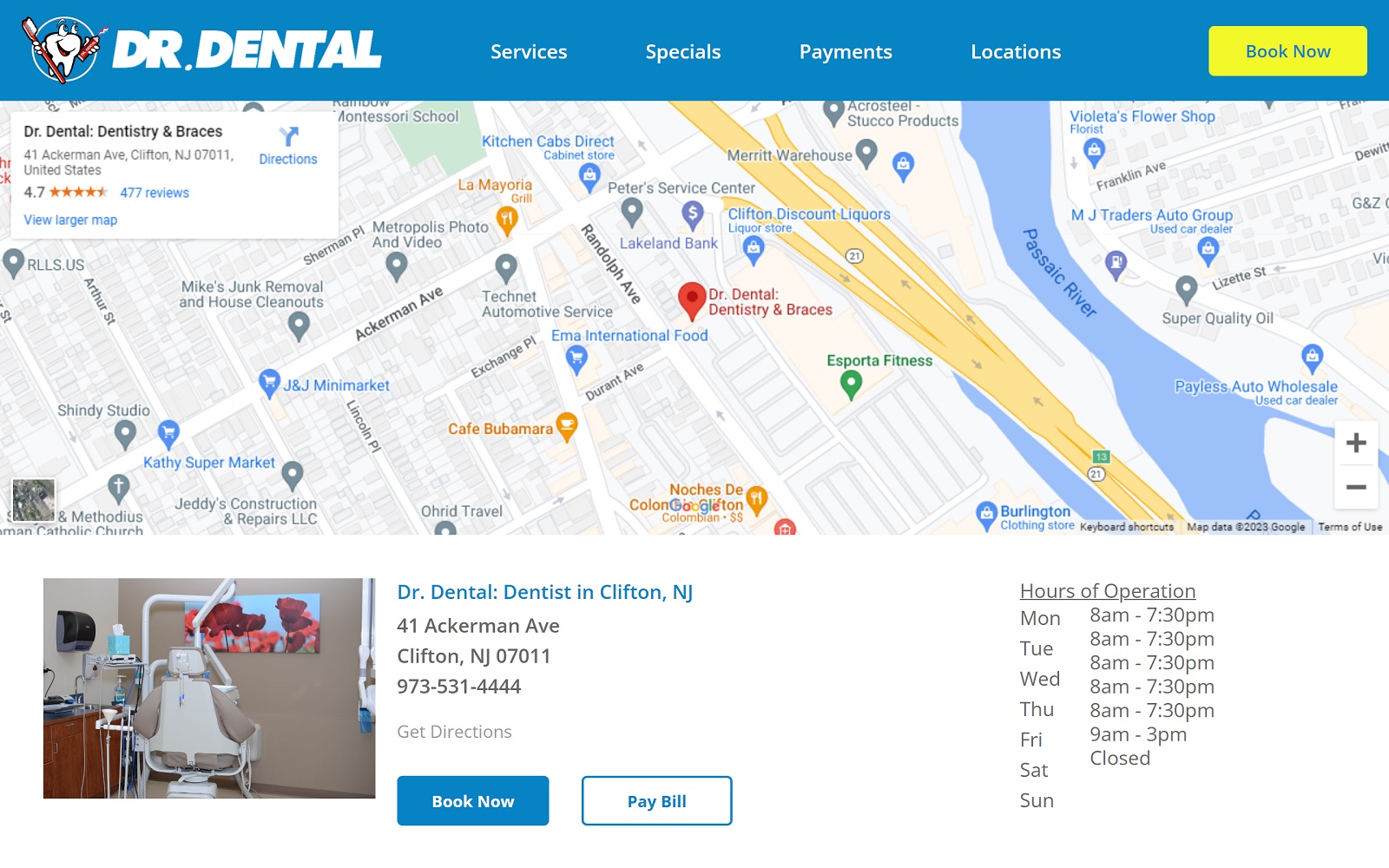Screen dimensions: 1389x868
Task: Open Dr. Dental: Dentist in Clifton, NJ link
Action: click(545, 592)
